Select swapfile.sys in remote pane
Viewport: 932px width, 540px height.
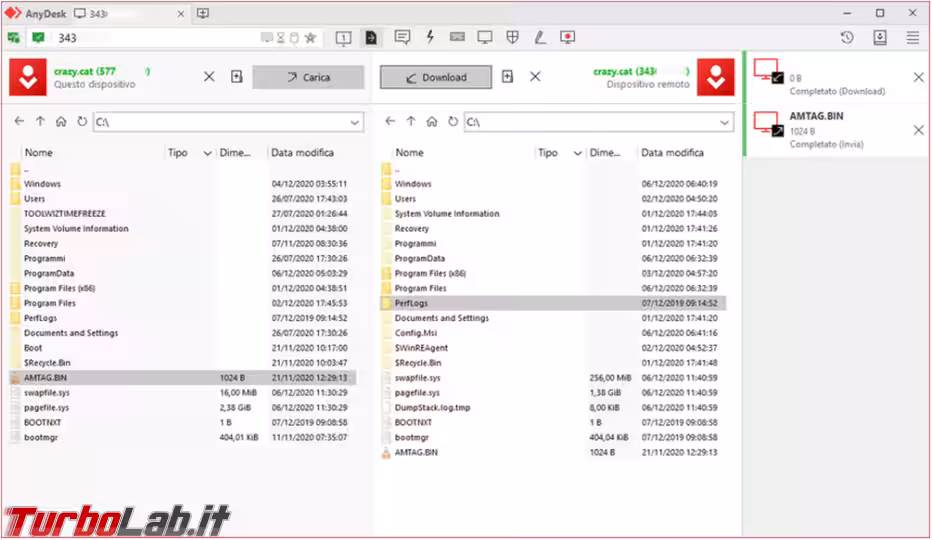553,378
